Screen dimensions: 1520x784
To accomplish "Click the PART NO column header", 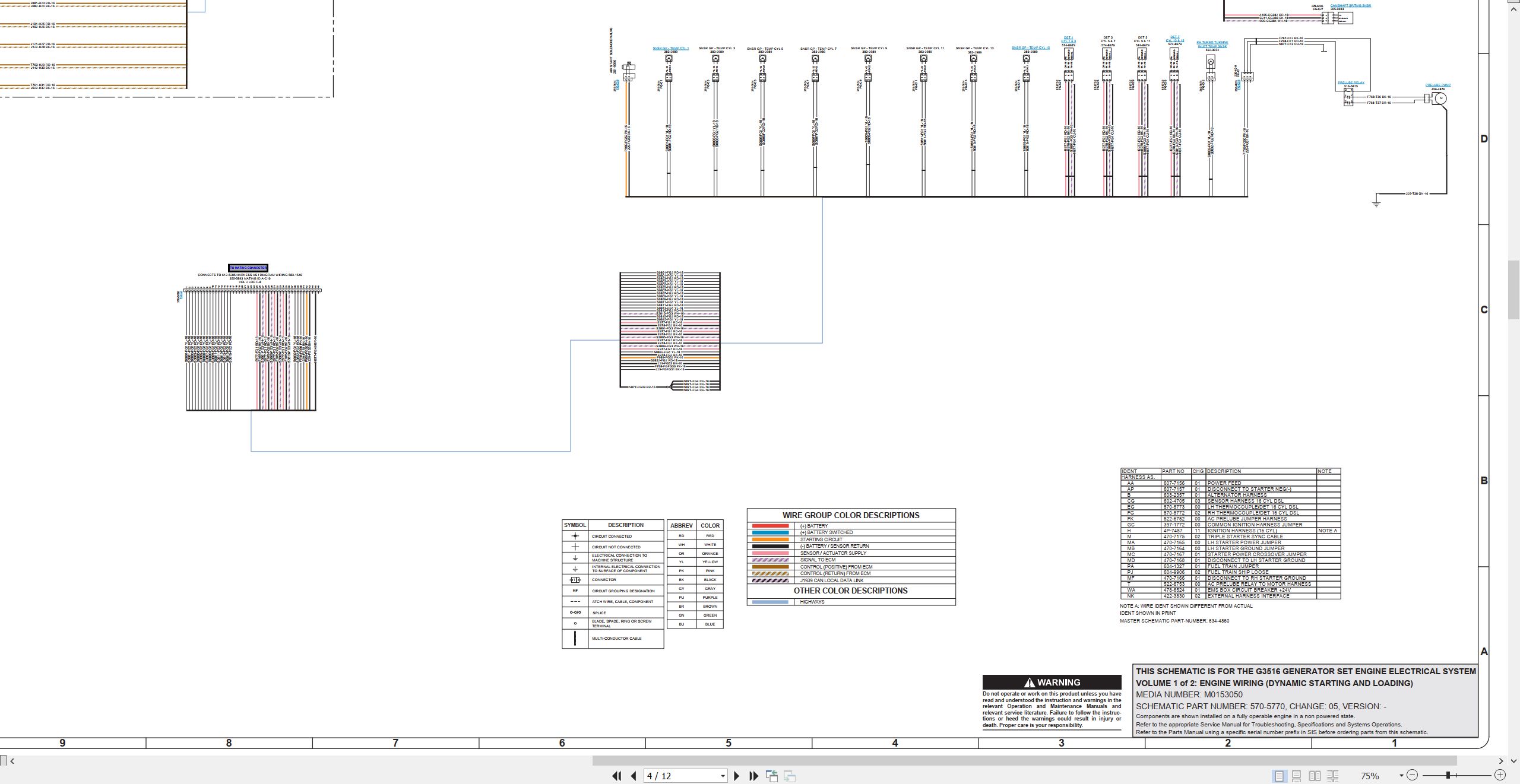I will pos(1173,471).
